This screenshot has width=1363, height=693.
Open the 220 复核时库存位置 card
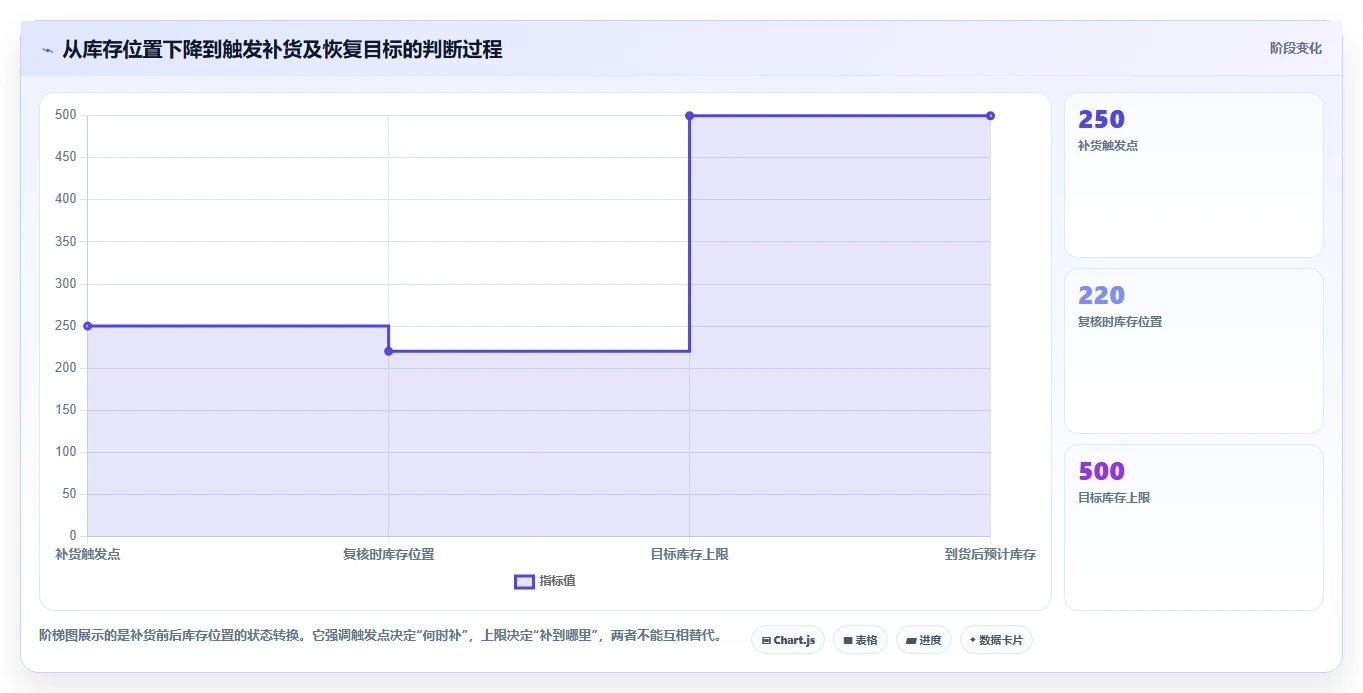1194,351
